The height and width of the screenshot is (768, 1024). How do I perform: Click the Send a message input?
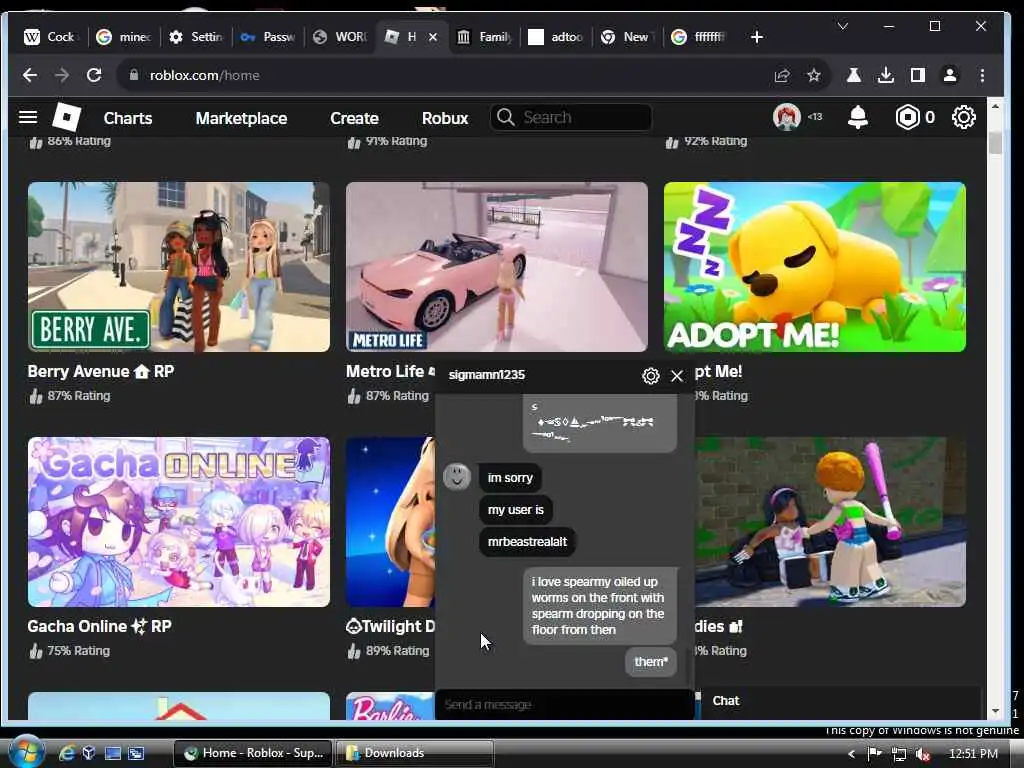564,705
